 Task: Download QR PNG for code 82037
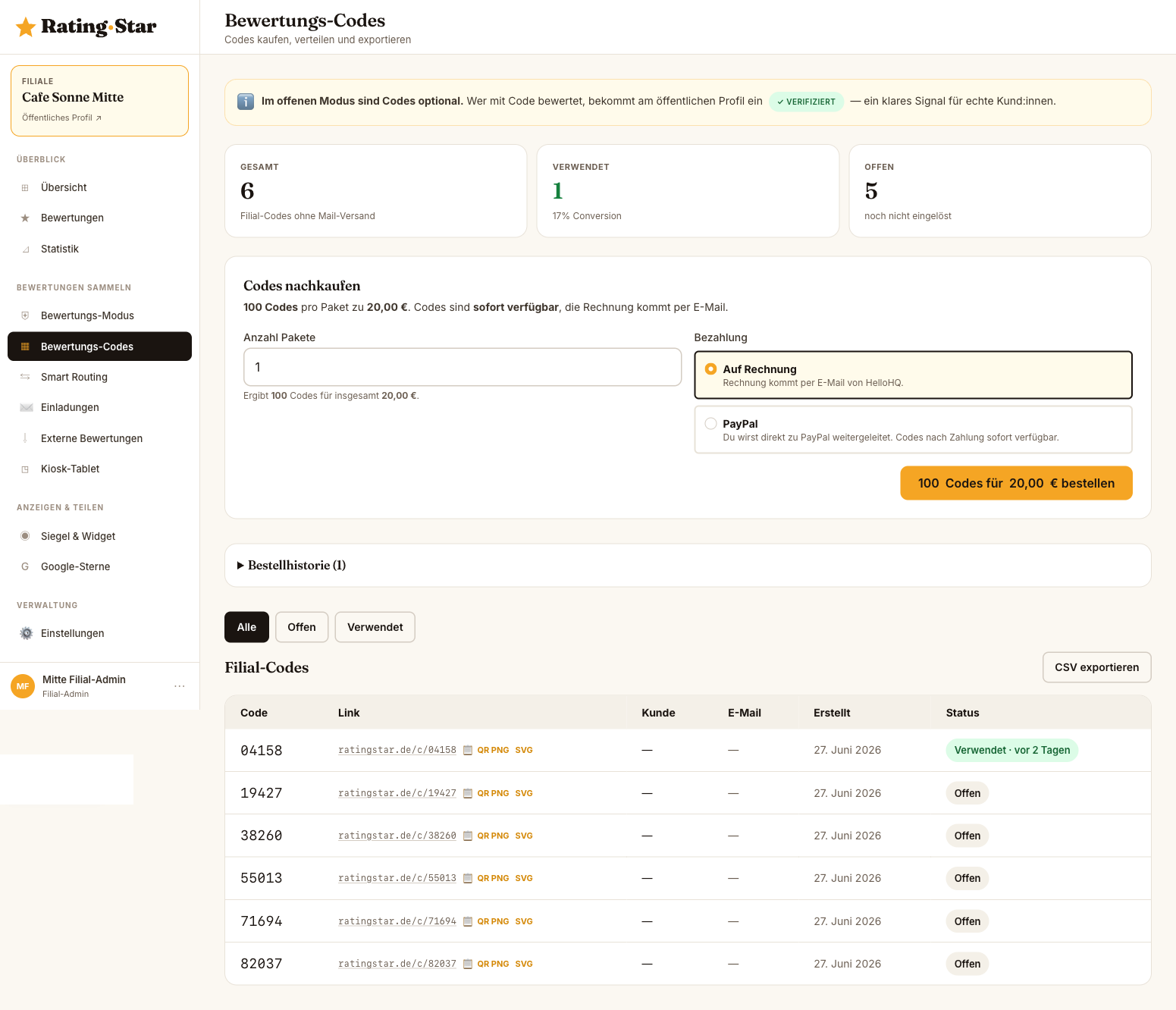[493, 964]
